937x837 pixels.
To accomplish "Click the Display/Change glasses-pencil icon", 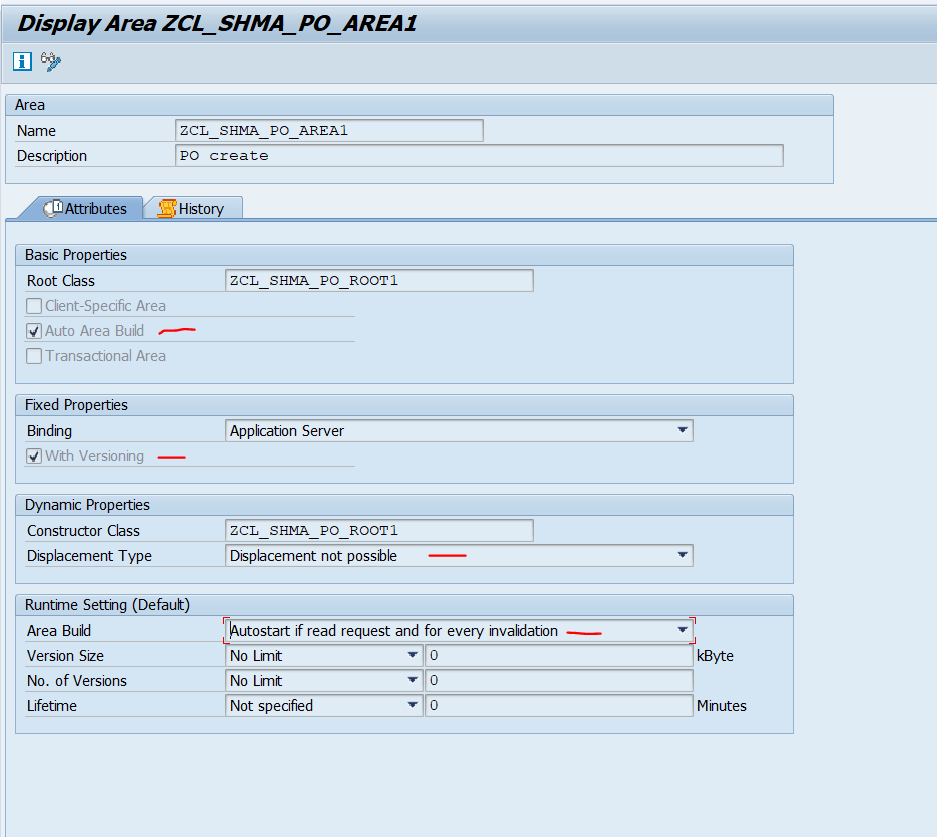I will (48, 61).
